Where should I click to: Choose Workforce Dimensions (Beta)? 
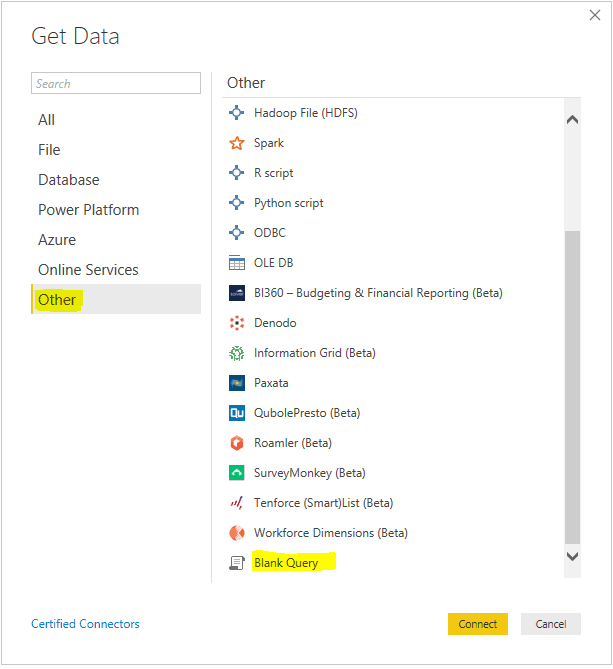[331, 533]
